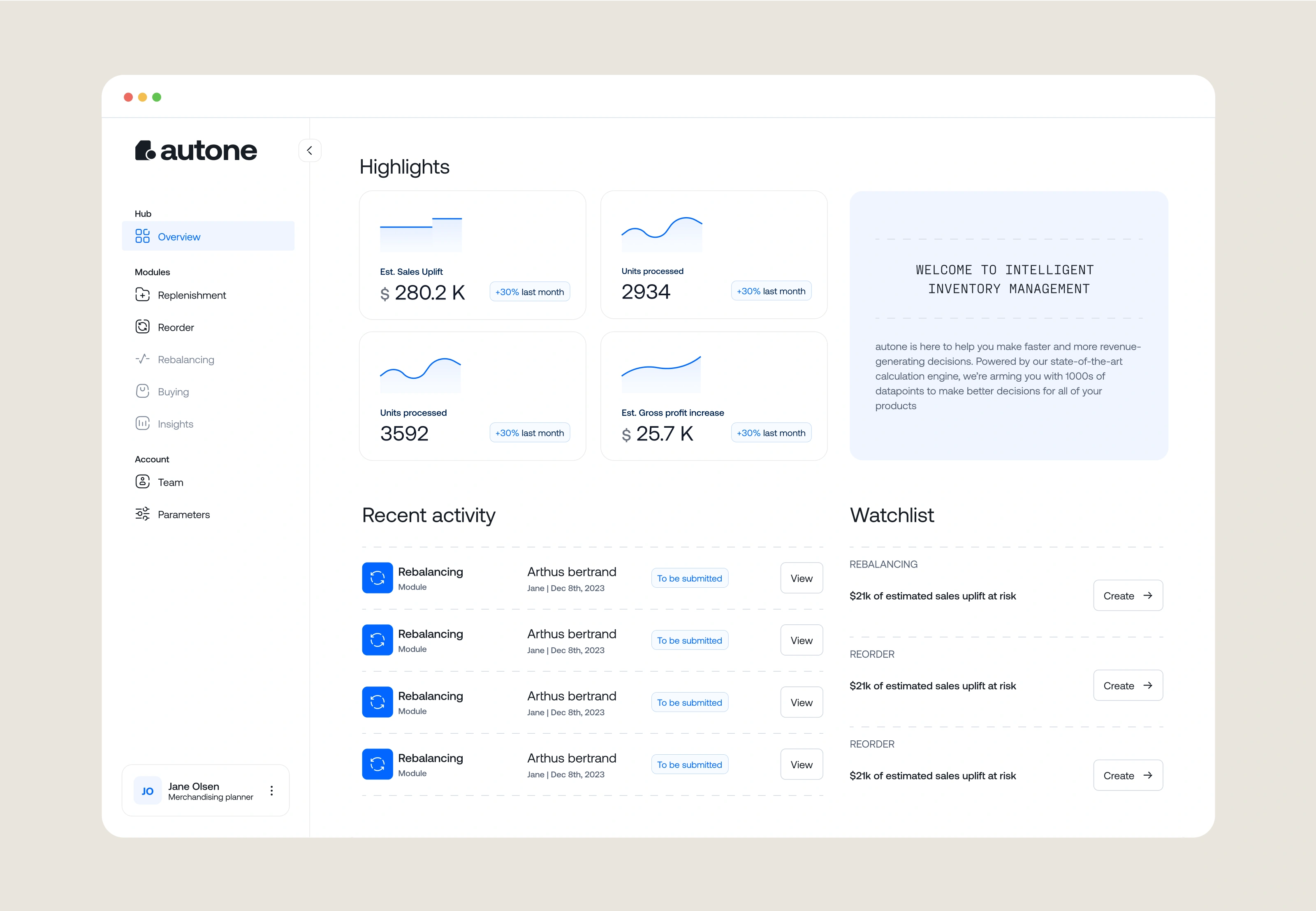Click Arthus bertrand in the first activity row
1316x911 pixels.
click(572, 572)
